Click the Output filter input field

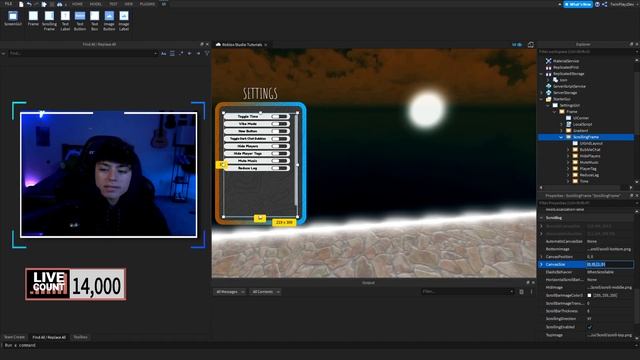click(467, 292)
